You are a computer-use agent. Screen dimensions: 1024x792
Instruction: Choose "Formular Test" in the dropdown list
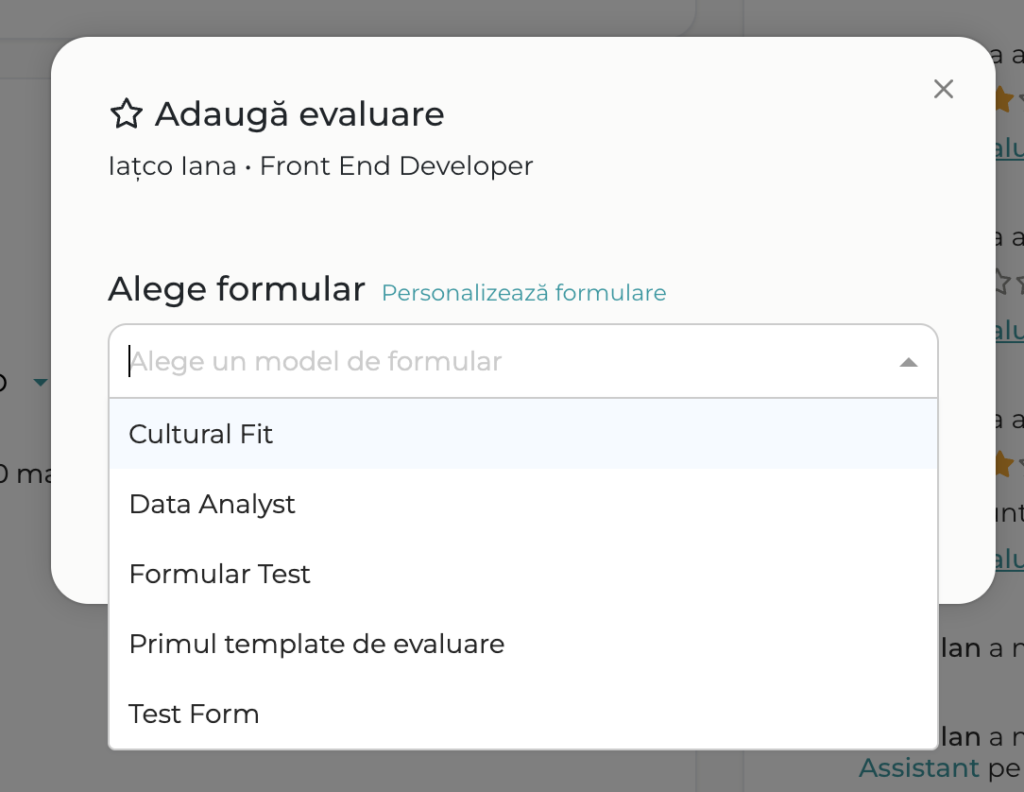(219, 574)
